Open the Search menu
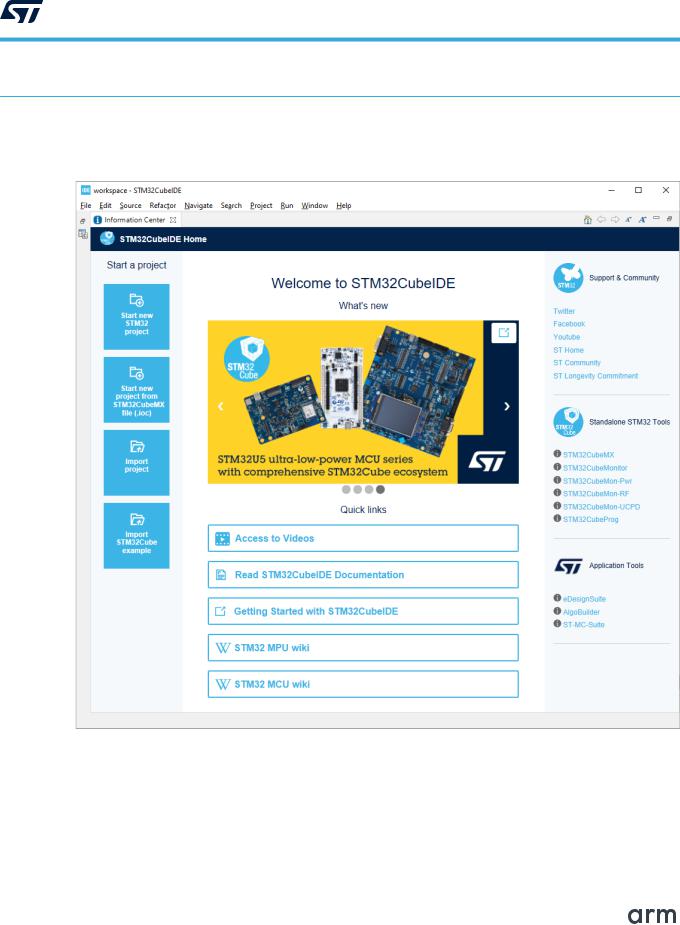 (x=231, y=205)
